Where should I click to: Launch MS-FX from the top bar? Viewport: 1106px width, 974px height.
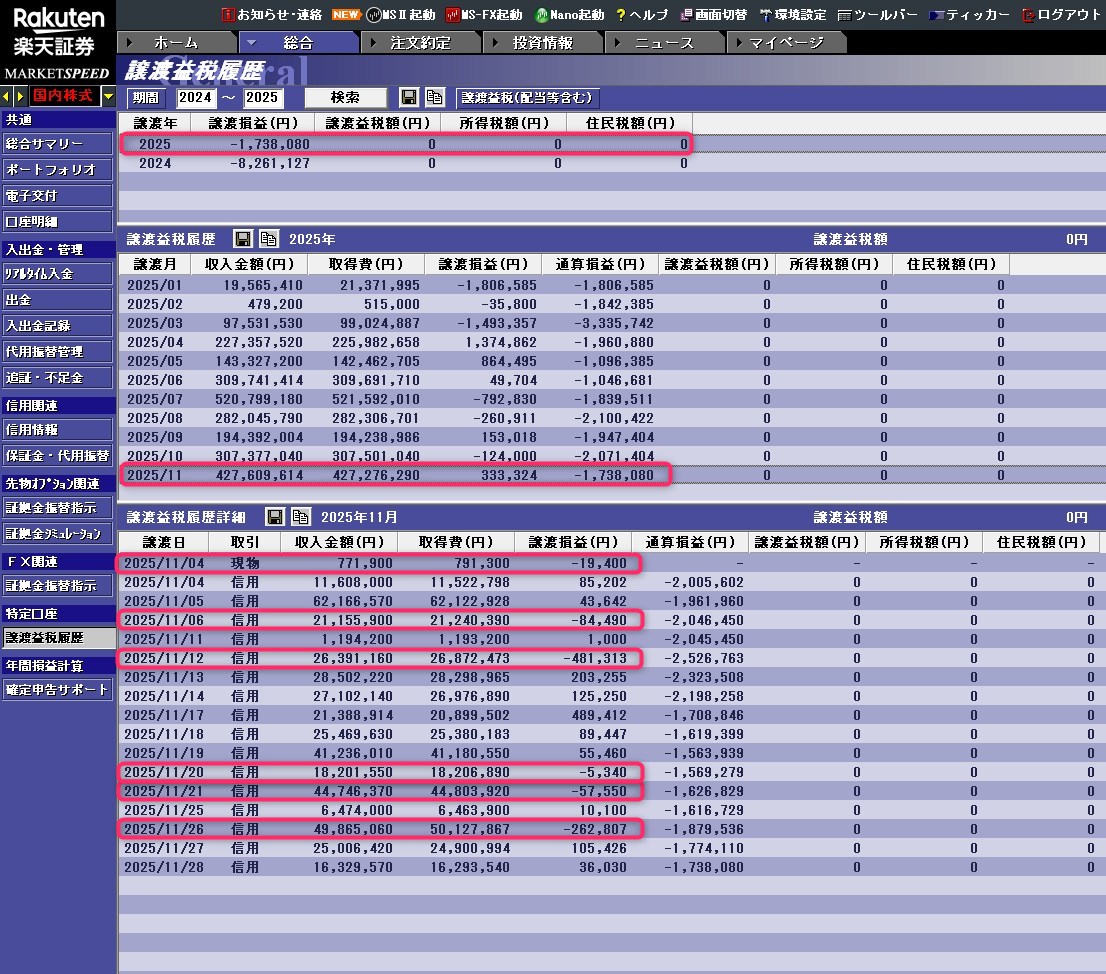tap(484, 15)
